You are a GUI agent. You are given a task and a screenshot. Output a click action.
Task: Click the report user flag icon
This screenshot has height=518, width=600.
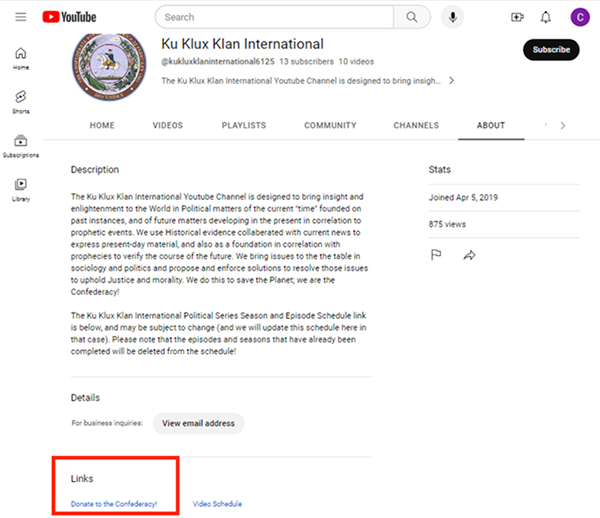(436, 255)
